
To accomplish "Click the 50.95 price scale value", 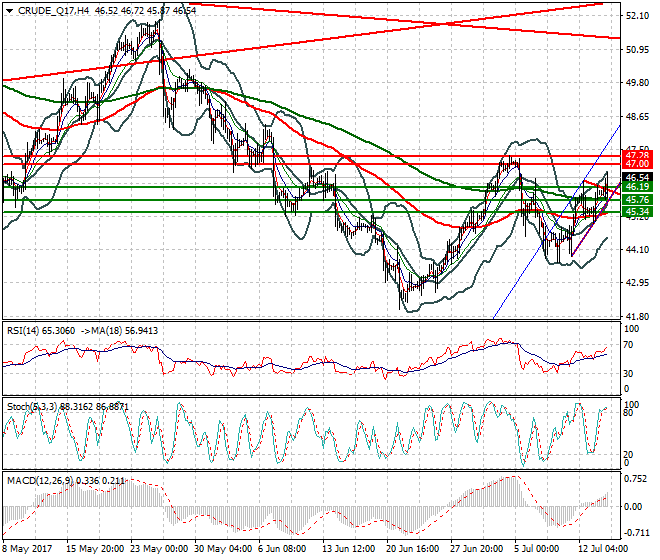I will click(637, 50).
